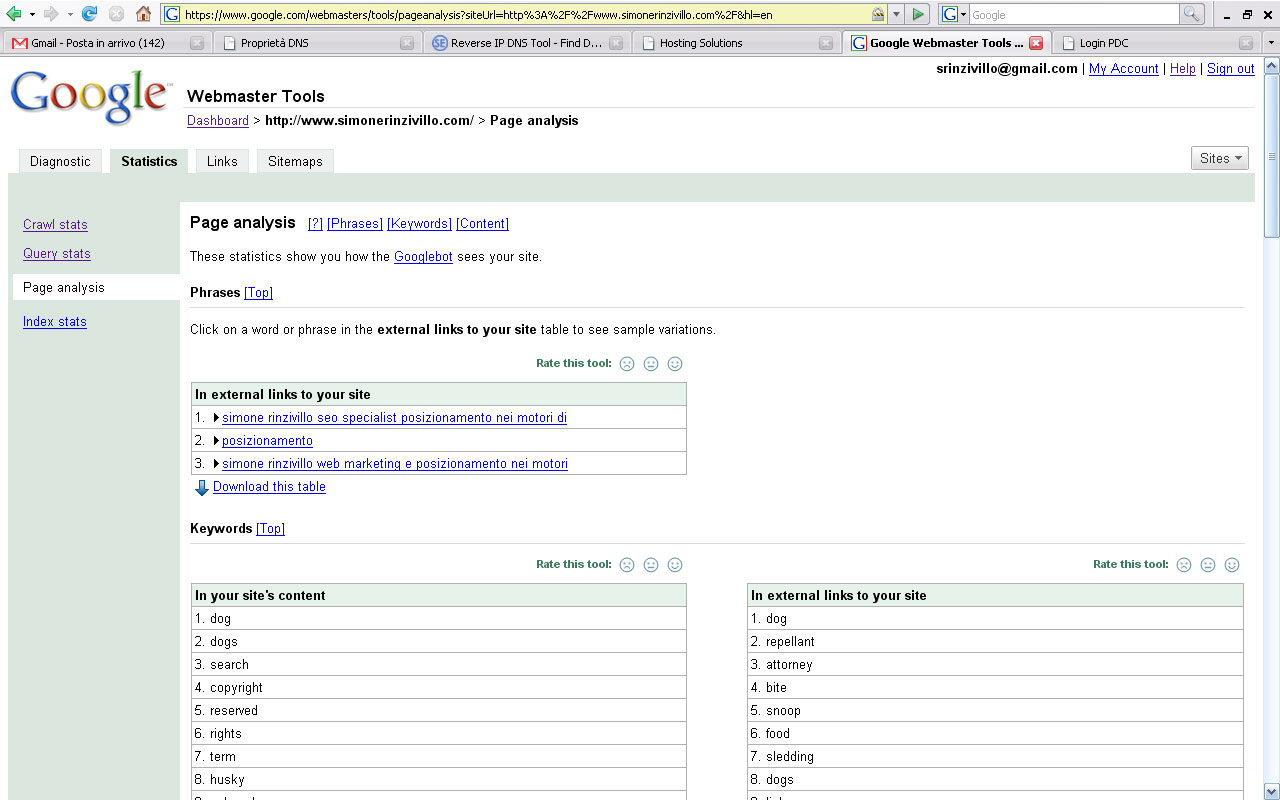Close the Gmail tab
The image size is (1280, 800).
(197, 43)
